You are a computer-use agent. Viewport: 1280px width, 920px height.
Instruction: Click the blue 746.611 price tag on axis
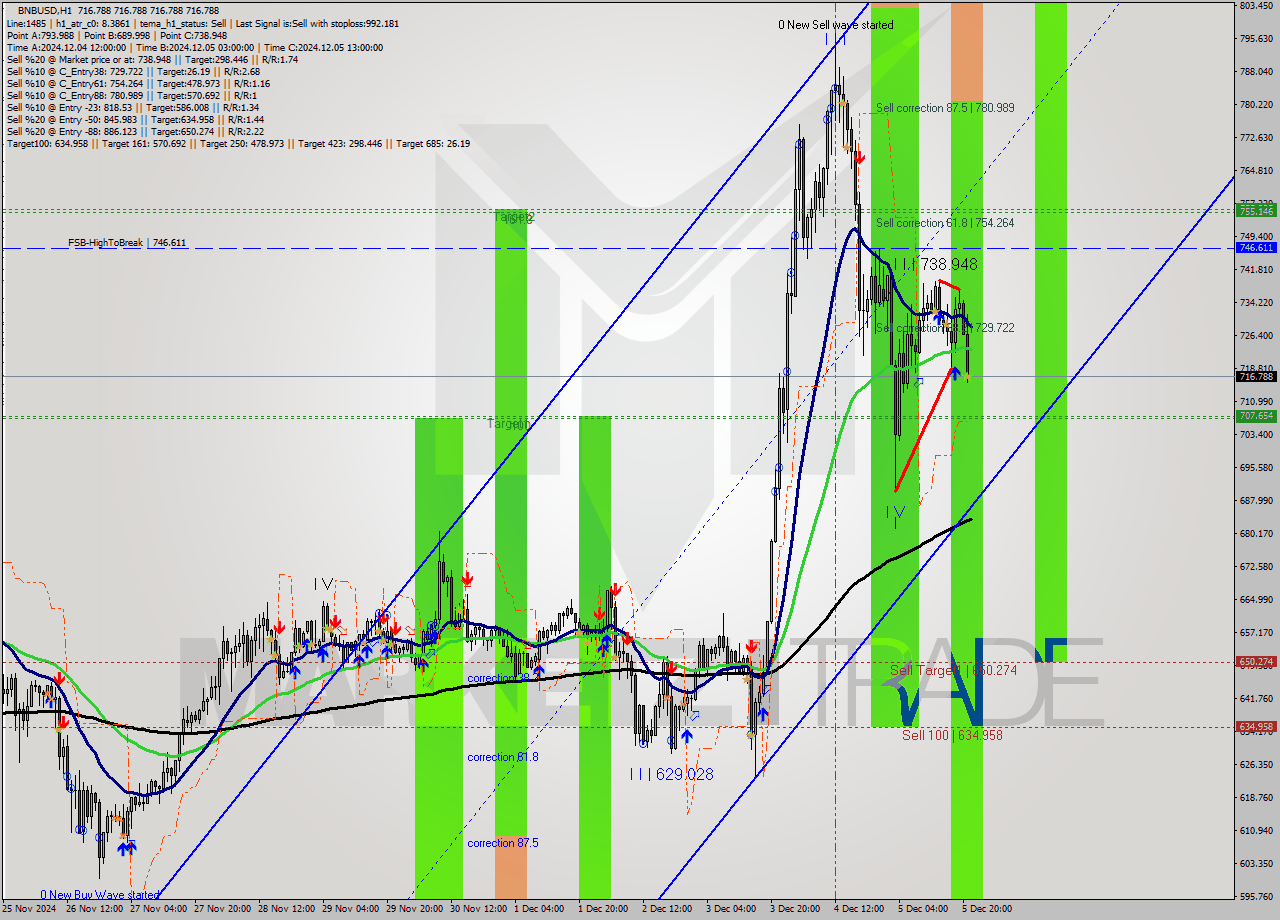click(x=1256, y=247)
